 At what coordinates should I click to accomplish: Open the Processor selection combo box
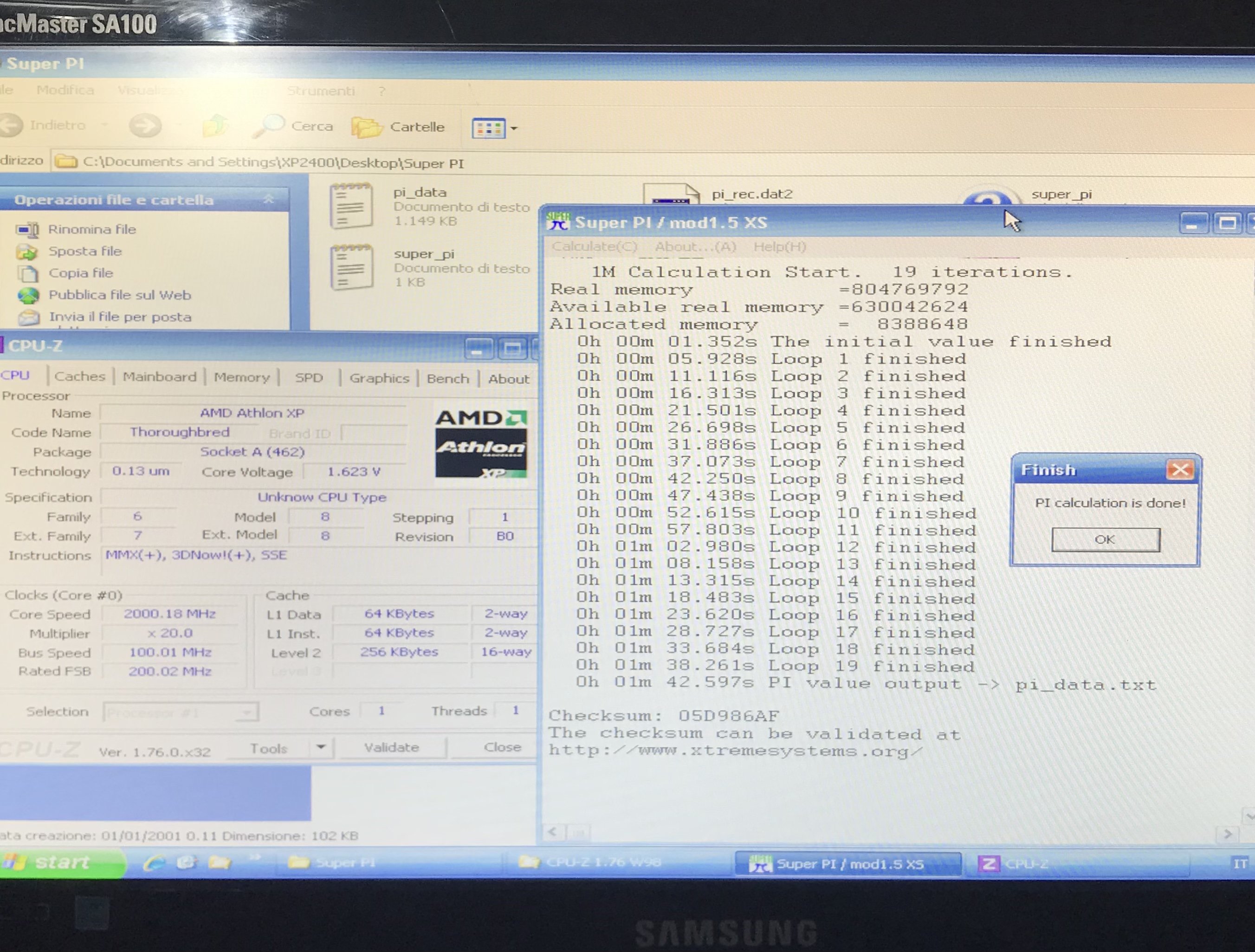pyautogui.click(x=180, y=712)
